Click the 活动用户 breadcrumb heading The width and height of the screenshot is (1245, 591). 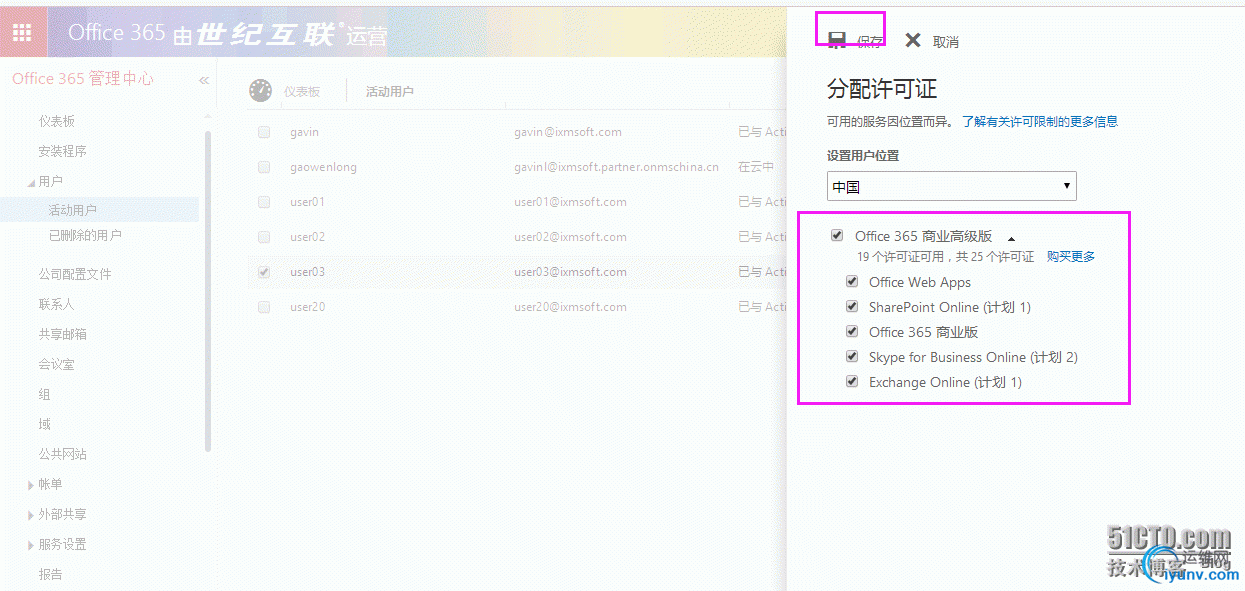(x=390, y=91)
